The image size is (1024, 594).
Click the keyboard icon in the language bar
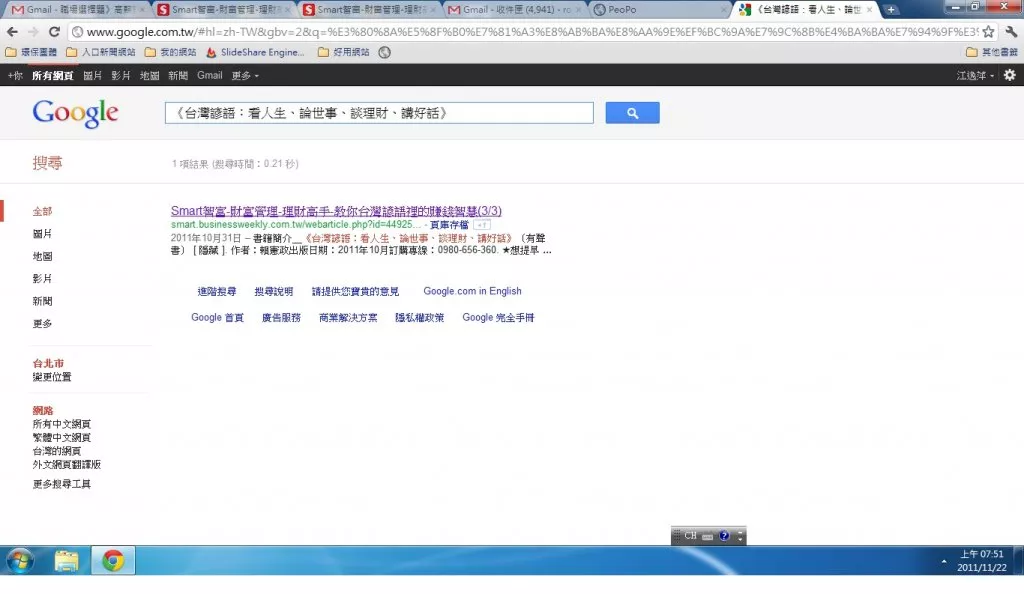tap(707, 536)
